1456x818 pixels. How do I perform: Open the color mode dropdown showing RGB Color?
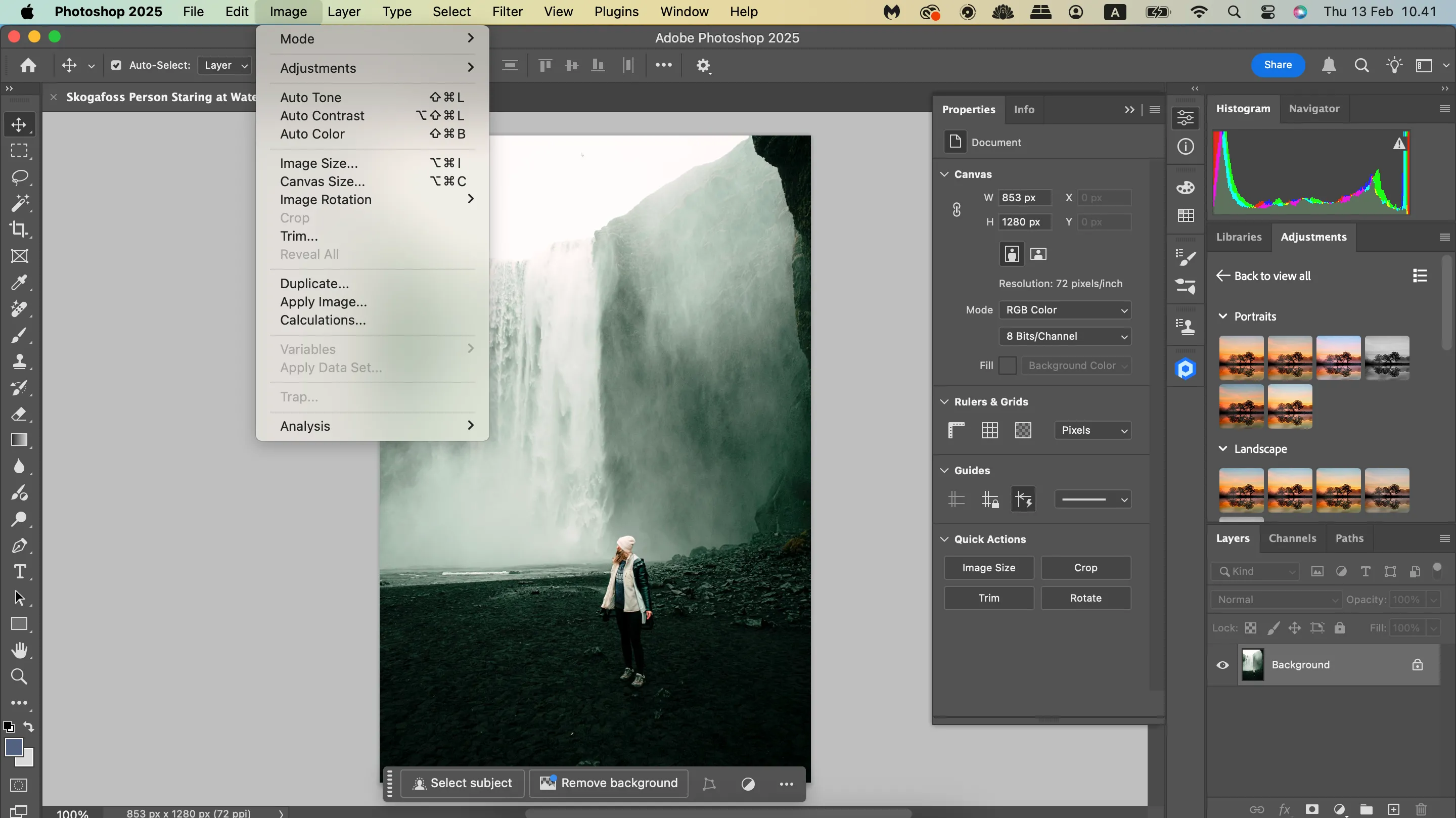(x=1065, y=310)
